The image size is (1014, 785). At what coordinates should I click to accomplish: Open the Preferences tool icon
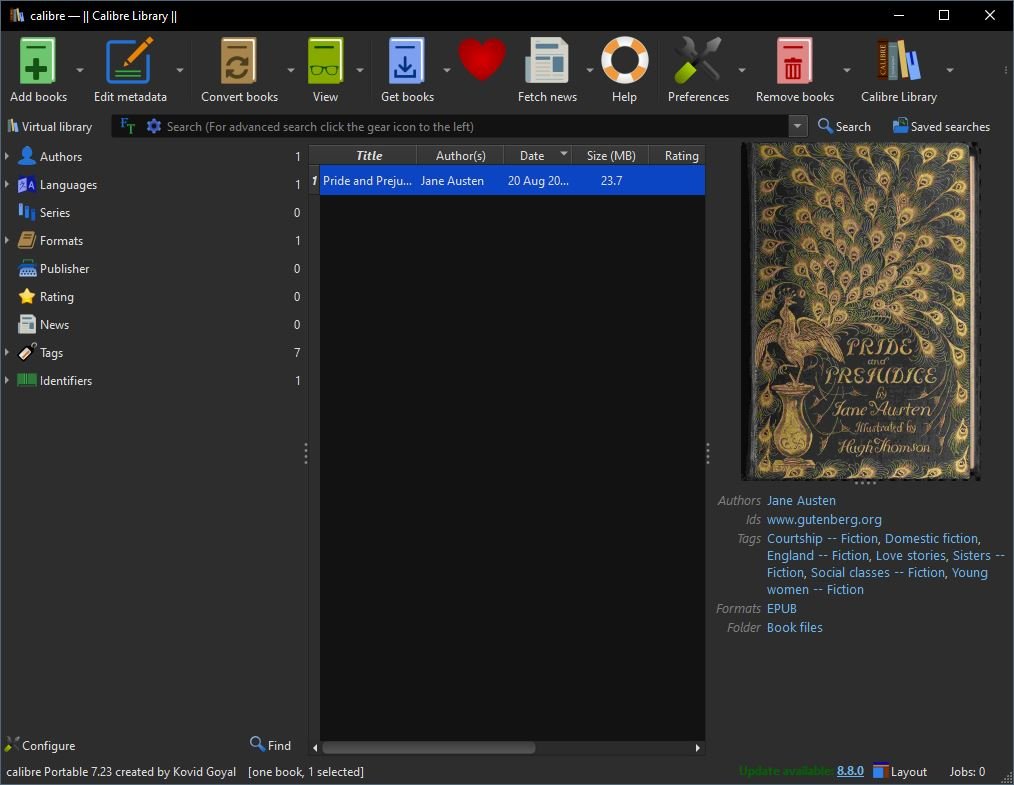(x=697, y=62)
